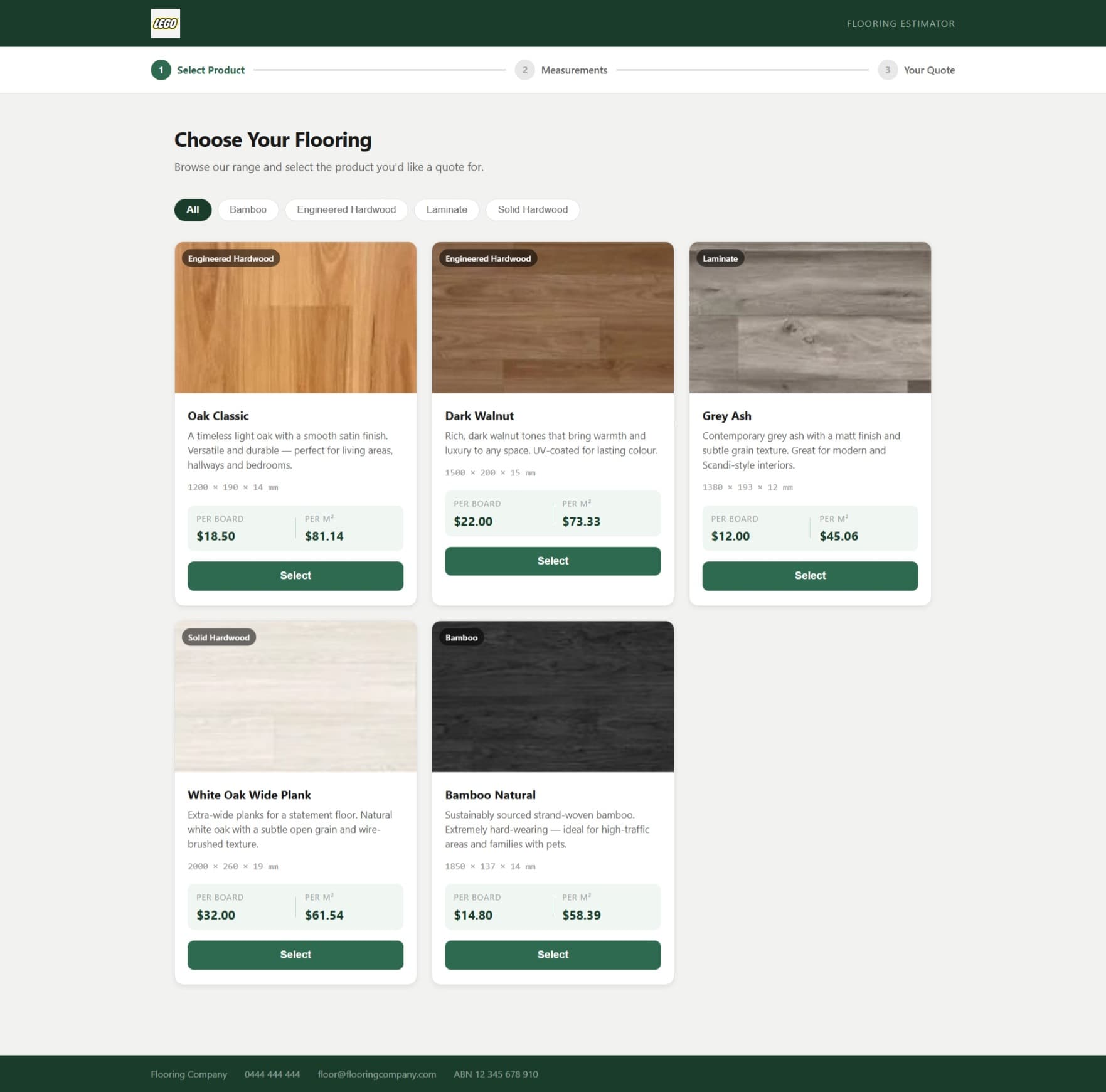Click the Laminate badge on Grey Ash

720,258
